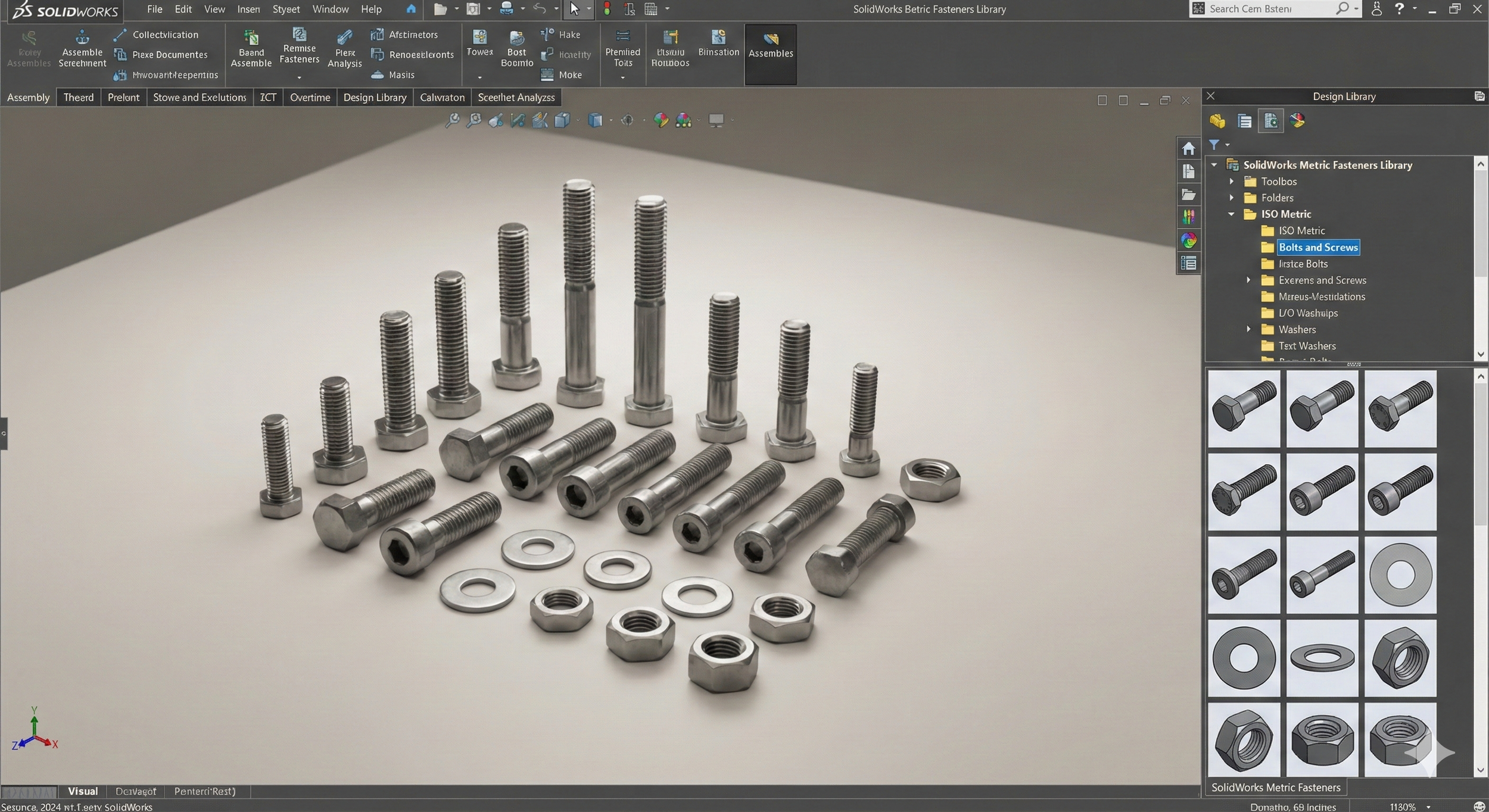Click the hex nut thumbnail in library preview
This screenshot has height=812, width=1489.
pyautogui.click(x=1400, y=658)
